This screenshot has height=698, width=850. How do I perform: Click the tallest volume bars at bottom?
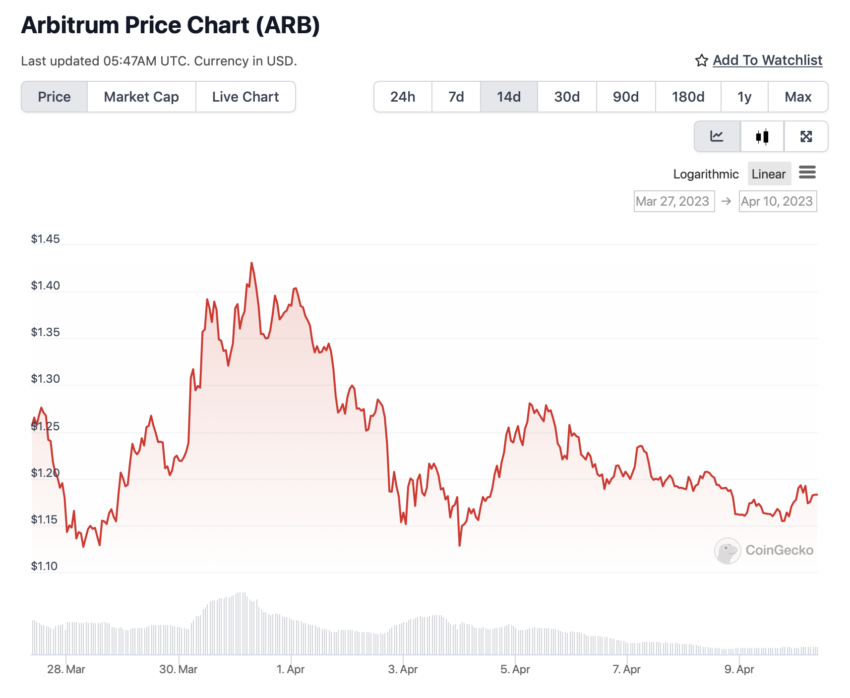tap(241, 623)
